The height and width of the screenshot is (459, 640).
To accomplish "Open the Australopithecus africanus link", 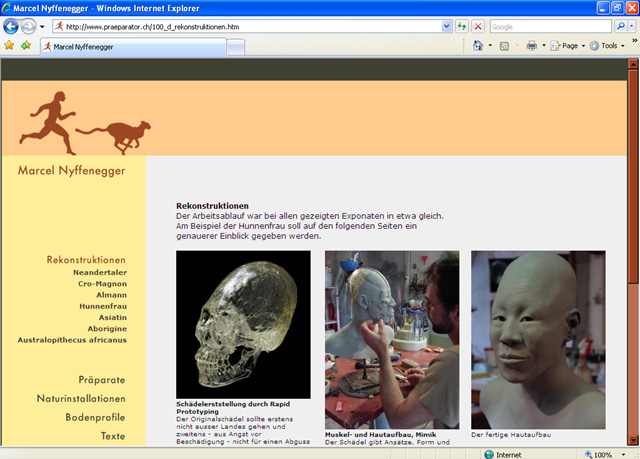I will [x=72, y=340].
